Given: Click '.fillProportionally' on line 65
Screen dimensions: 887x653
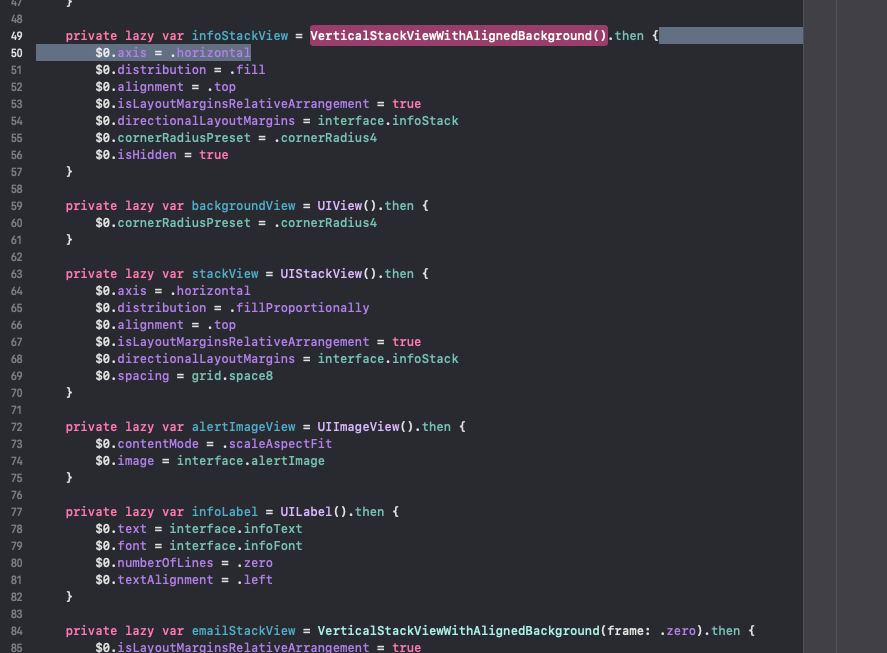Looking at the screenshot, I should [299, 307].
